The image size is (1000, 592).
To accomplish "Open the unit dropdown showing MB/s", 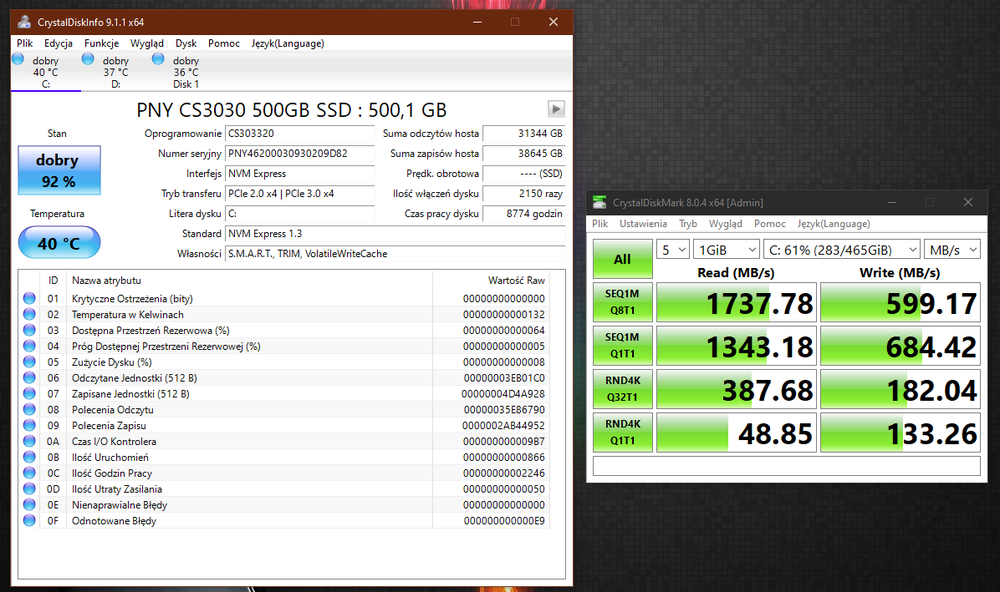I will tap(952, 249).
